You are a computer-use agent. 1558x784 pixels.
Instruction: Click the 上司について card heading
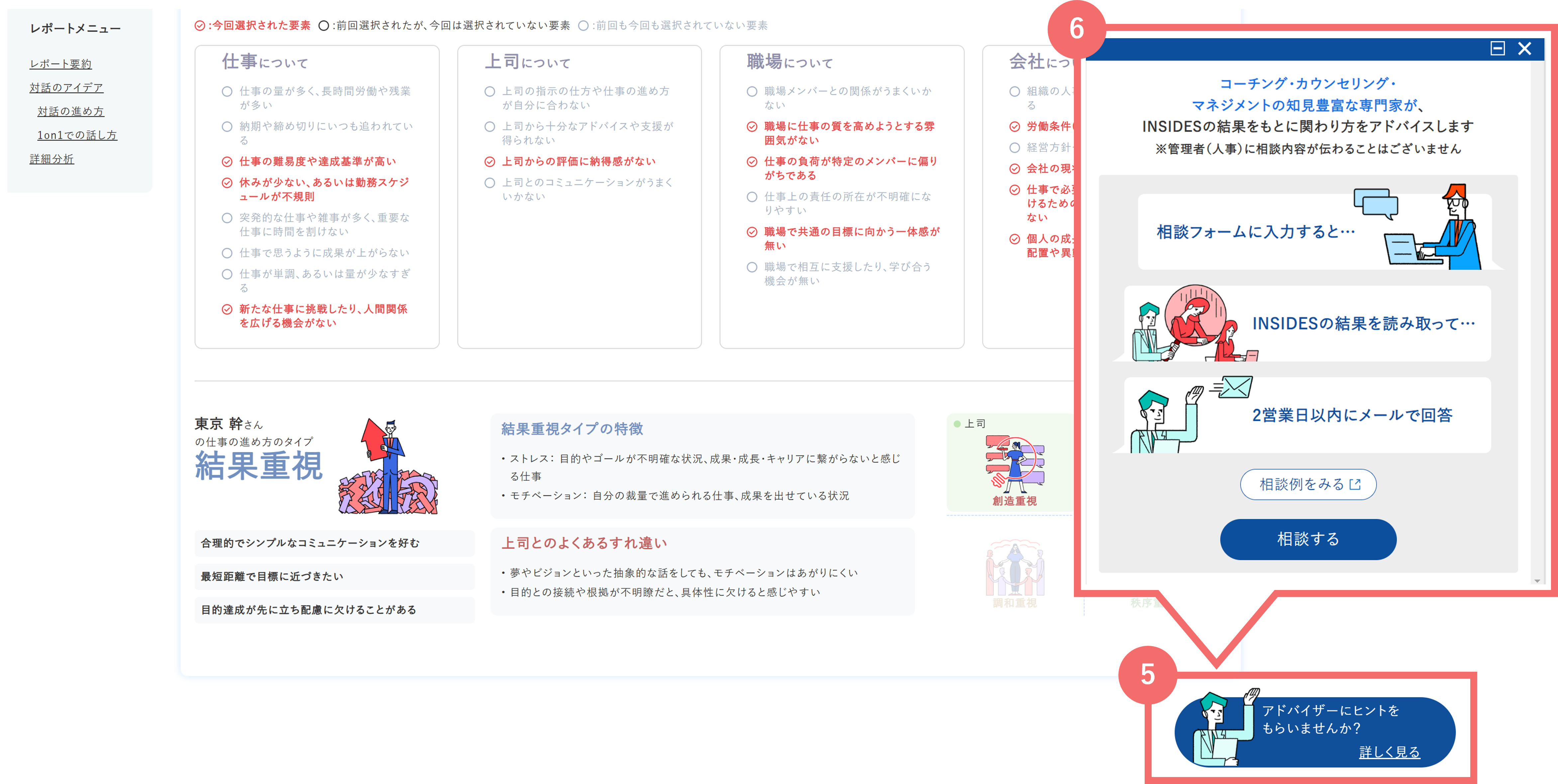tap(527, 61)
